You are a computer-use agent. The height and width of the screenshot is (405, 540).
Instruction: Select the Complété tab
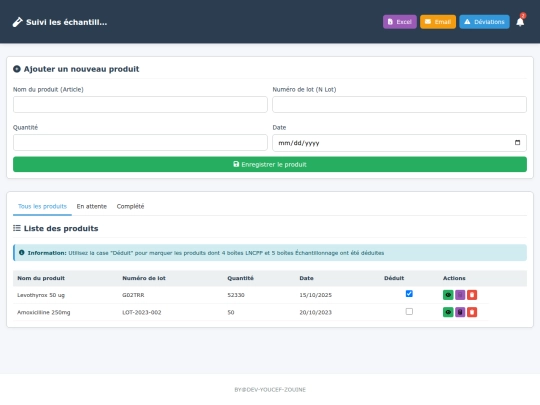130,207
